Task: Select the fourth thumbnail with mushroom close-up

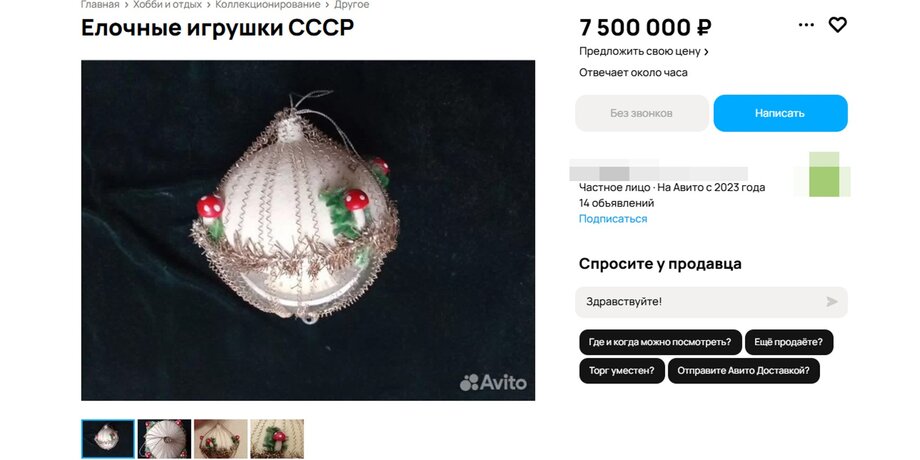Action: click(277, 438)
